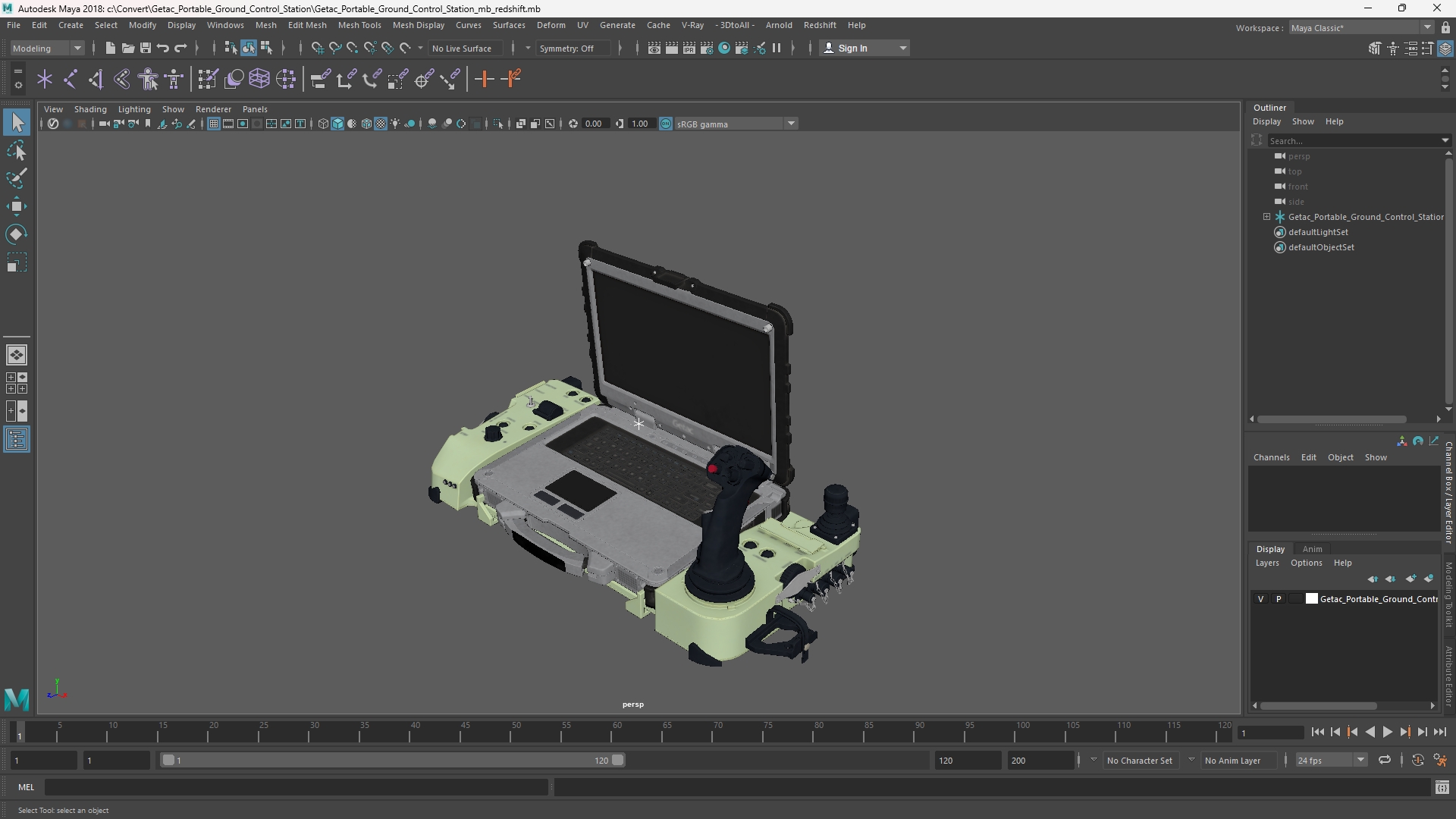Screen dimensions: 1456x819
Task: Play the animation forward
Action: 1387,733
